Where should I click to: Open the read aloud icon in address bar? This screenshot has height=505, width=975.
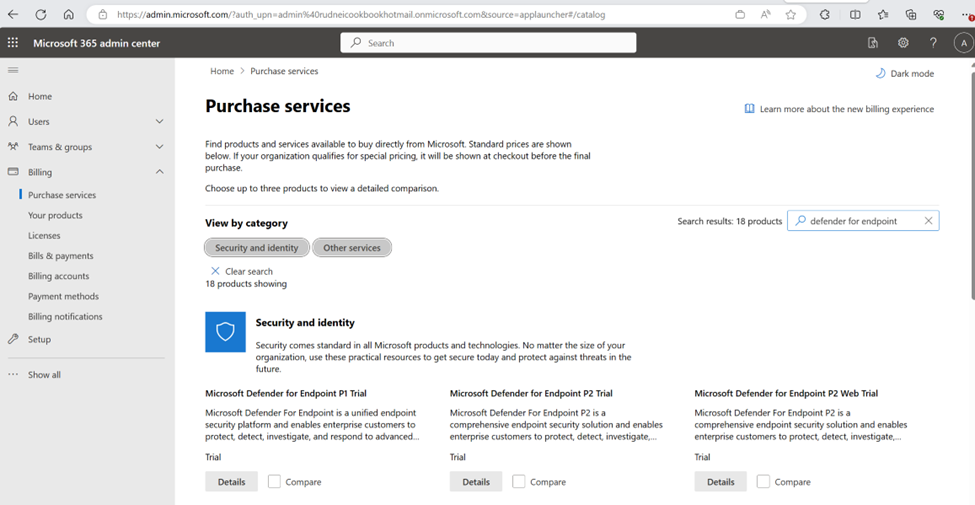pos(765,14)
